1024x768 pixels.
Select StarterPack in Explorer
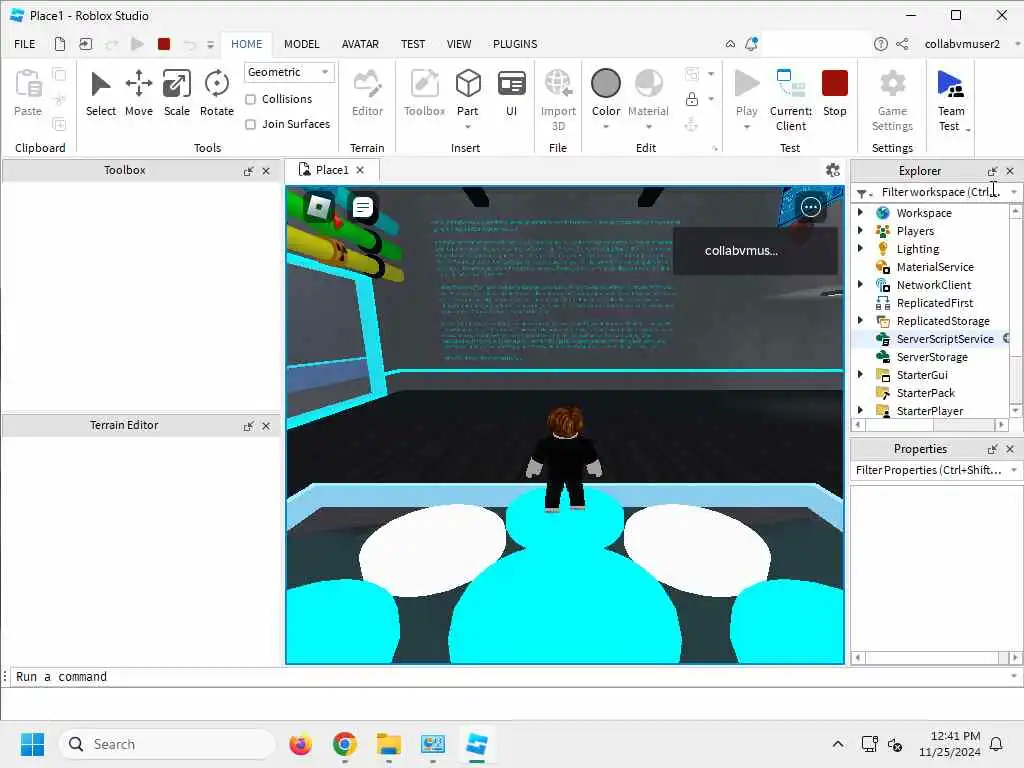point(925,392)
